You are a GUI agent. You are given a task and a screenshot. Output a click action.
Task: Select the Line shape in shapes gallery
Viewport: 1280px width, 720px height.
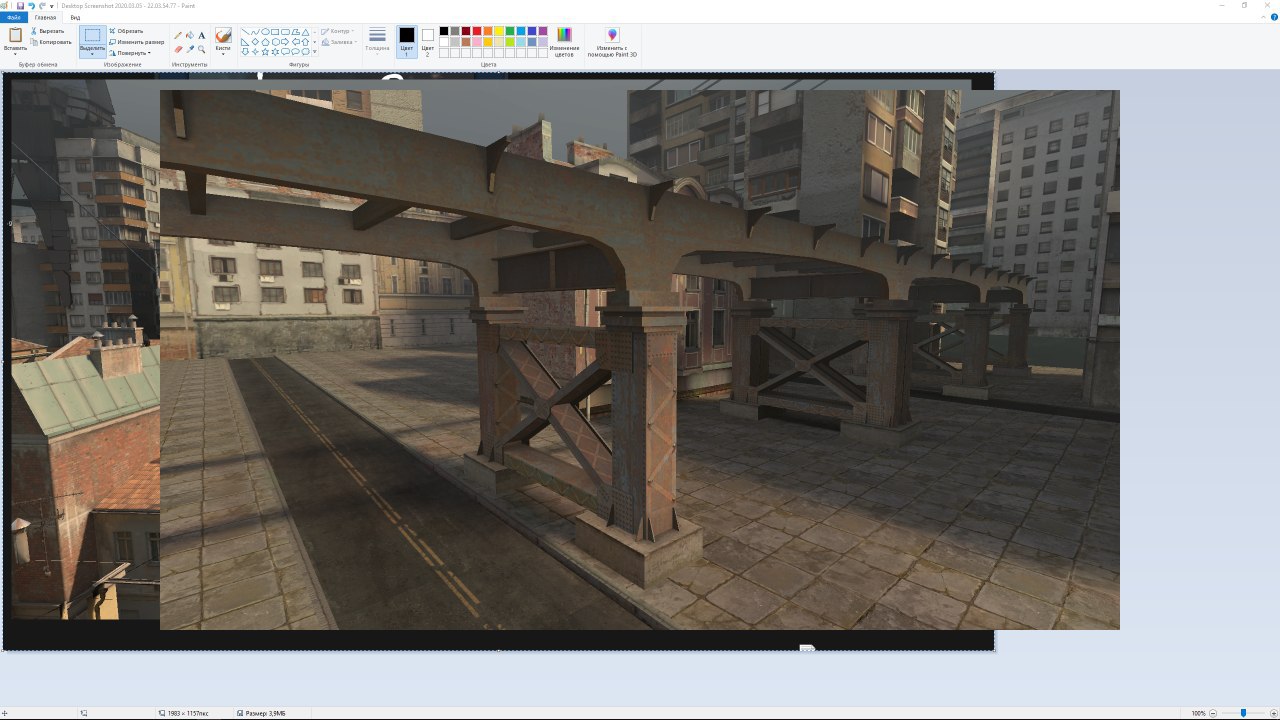[x=245, y=31]
